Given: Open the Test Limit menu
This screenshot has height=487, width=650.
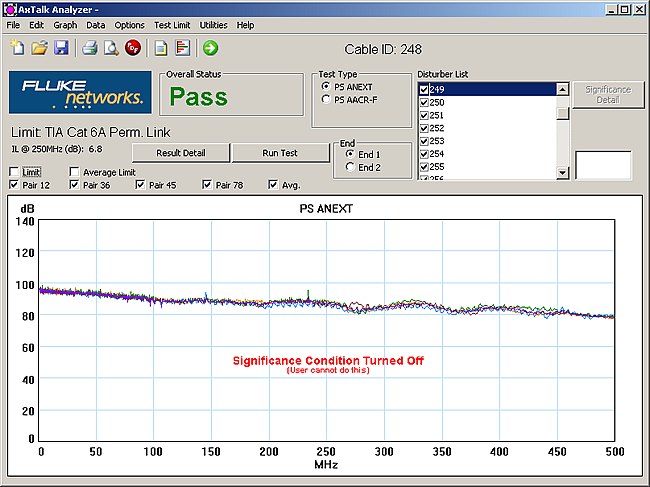Looking at the screenshot, I should tap(171, 24).
